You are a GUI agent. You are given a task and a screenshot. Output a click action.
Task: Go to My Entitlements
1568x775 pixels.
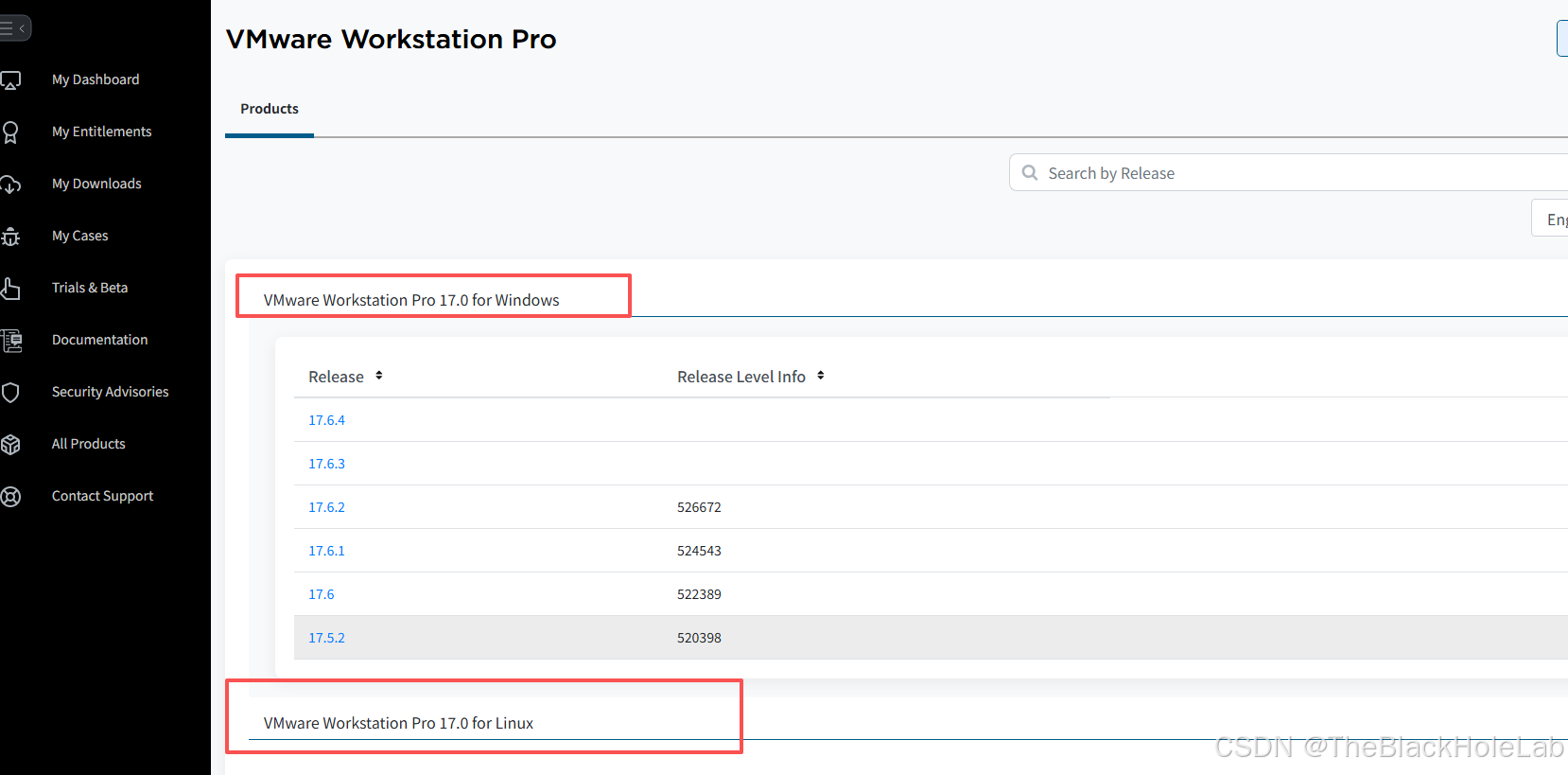[x=101, y=132]
